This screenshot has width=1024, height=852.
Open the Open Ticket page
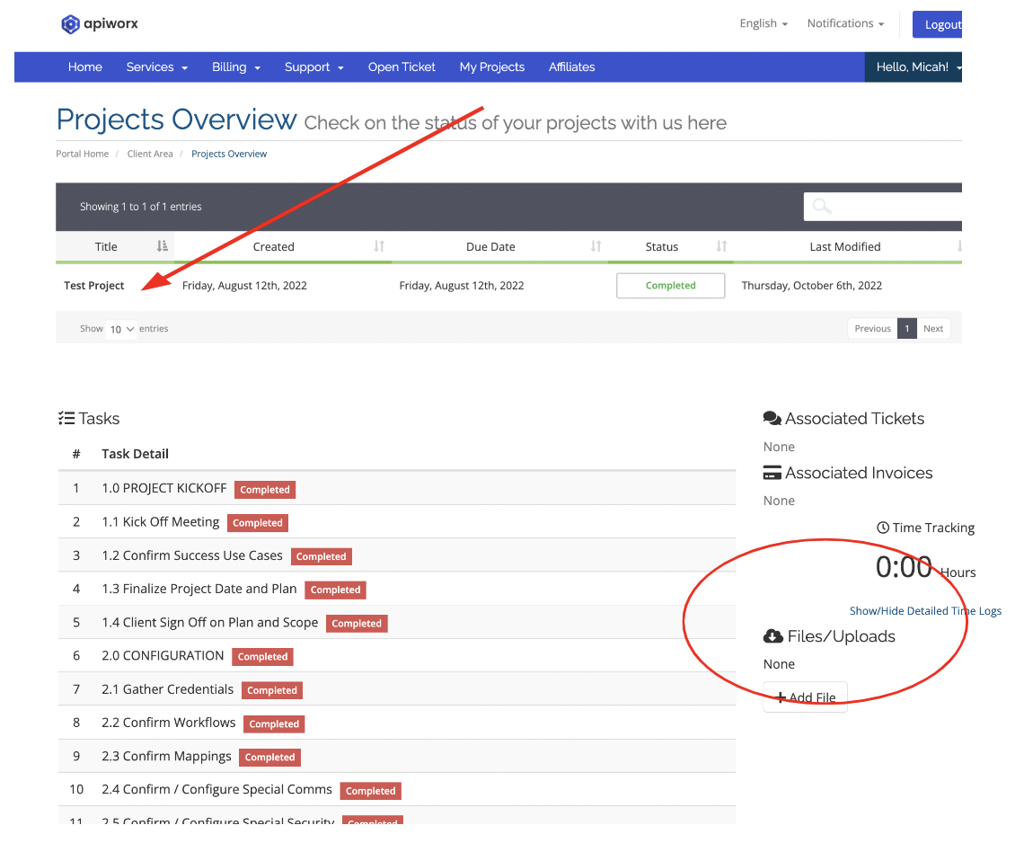coord(402,67)
